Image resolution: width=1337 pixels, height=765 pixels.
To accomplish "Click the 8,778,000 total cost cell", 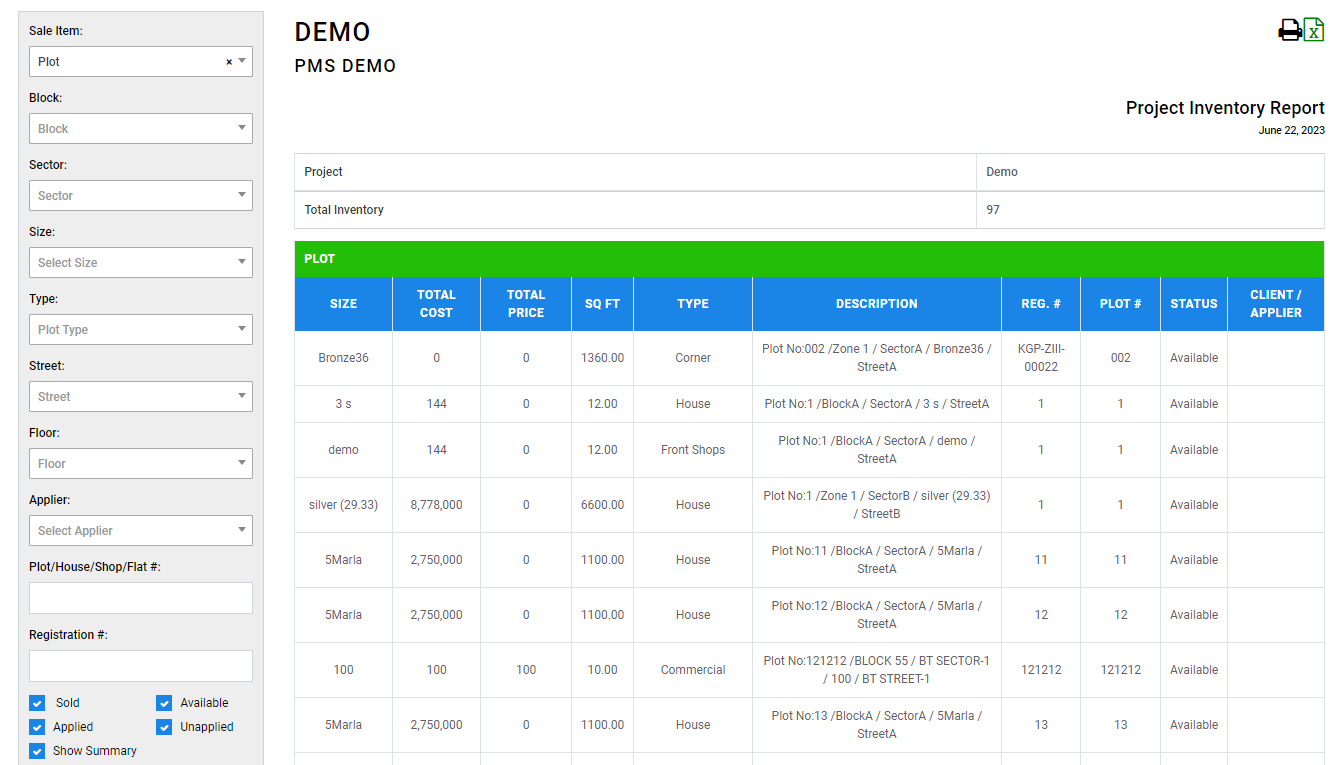I will pyautogui.click(x=436, y=505).
